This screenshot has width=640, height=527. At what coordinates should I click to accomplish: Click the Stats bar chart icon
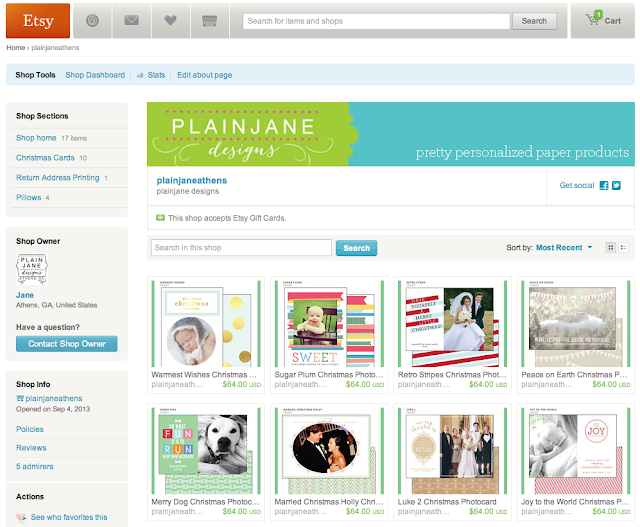(140, 75)
